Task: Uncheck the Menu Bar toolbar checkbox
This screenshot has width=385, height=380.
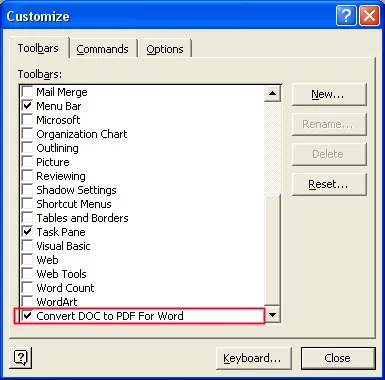Action: point(27,106)
